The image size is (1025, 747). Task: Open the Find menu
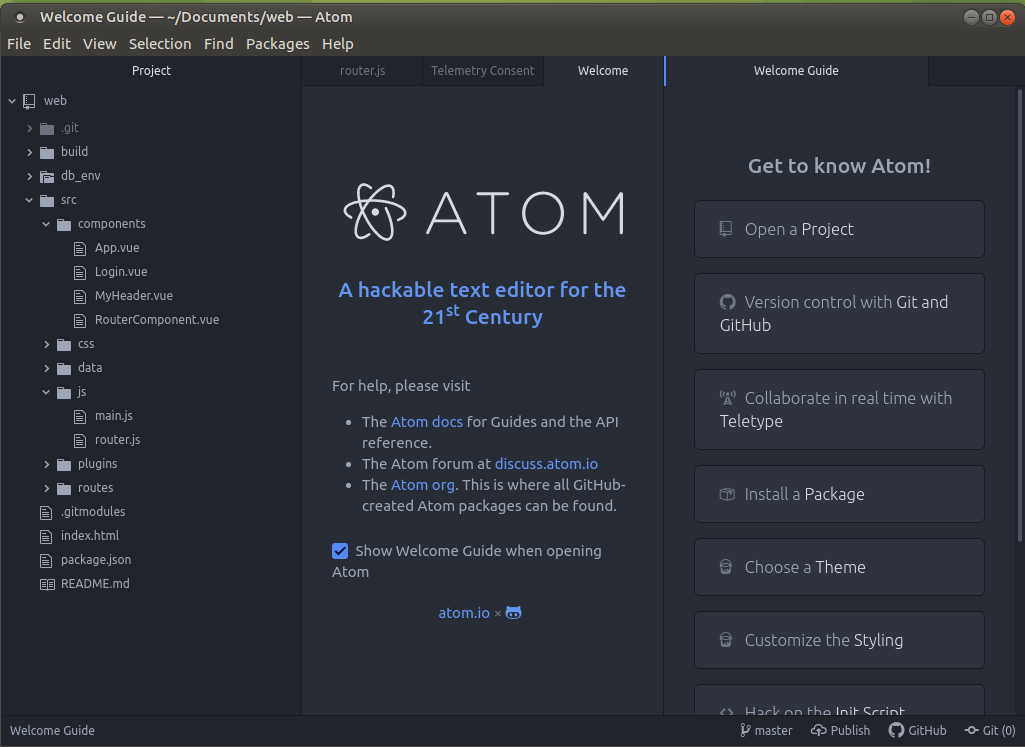[x=218, y=44]
